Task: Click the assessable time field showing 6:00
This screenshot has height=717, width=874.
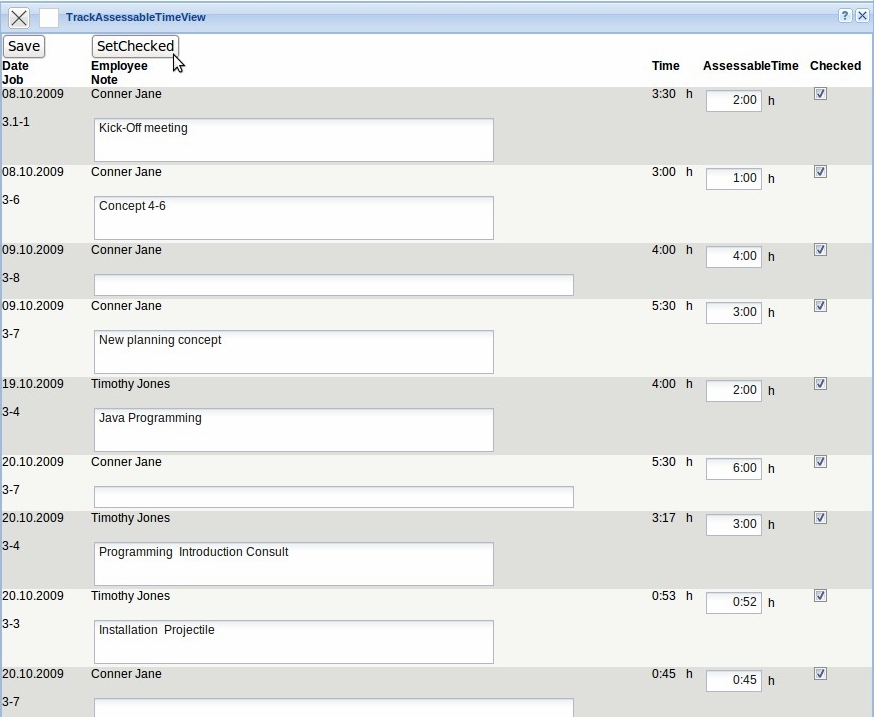Action: pos(734,468)
